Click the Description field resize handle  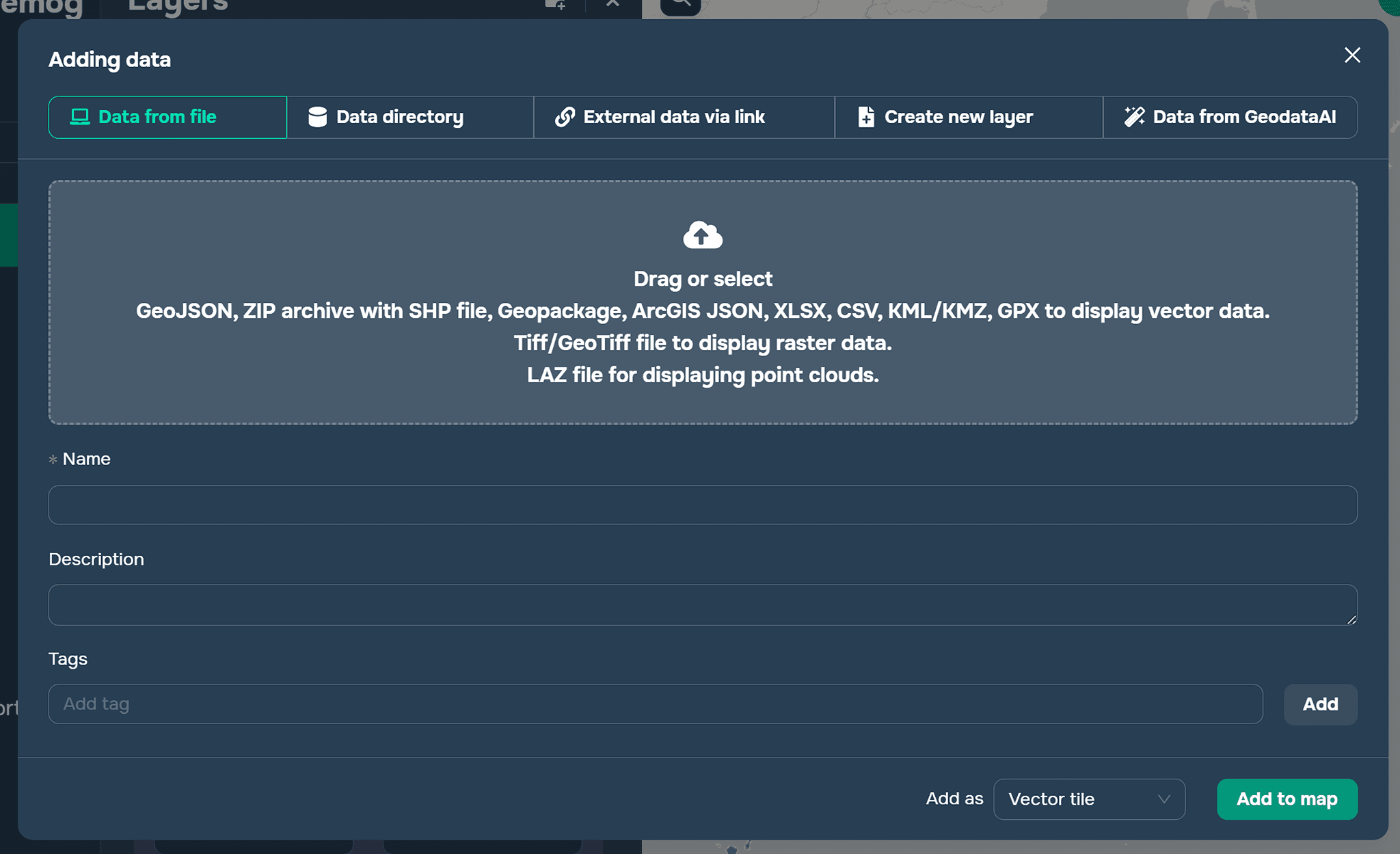point(1351,619)
